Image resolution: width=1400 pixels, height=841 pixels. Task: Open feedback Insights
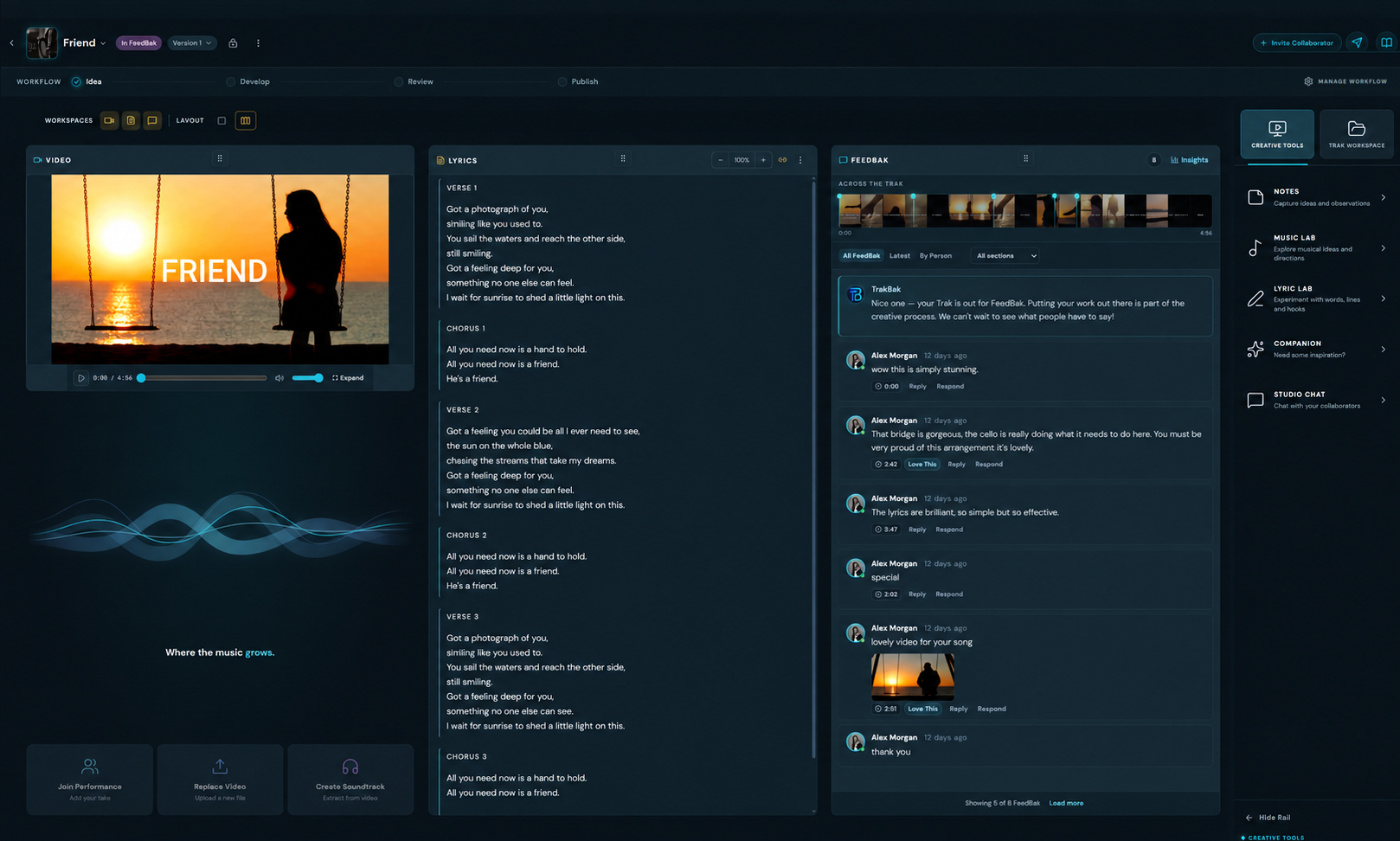tap(1190, 160)
